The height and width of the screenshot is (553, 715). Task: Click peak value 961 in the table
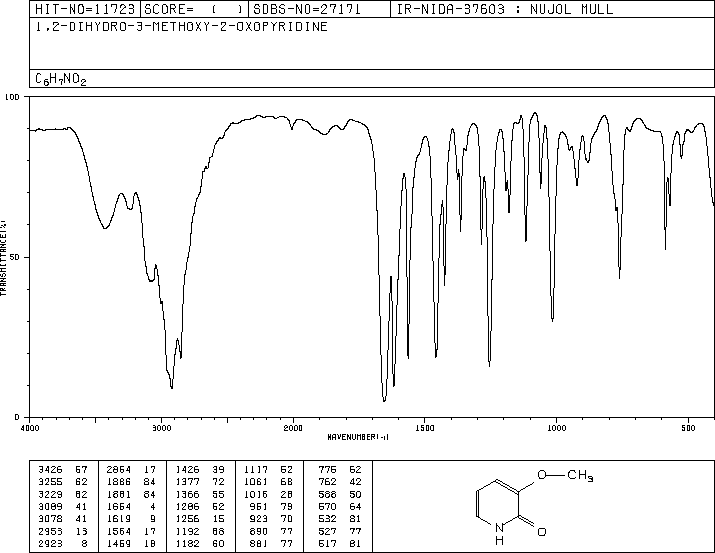pos(259,506)
